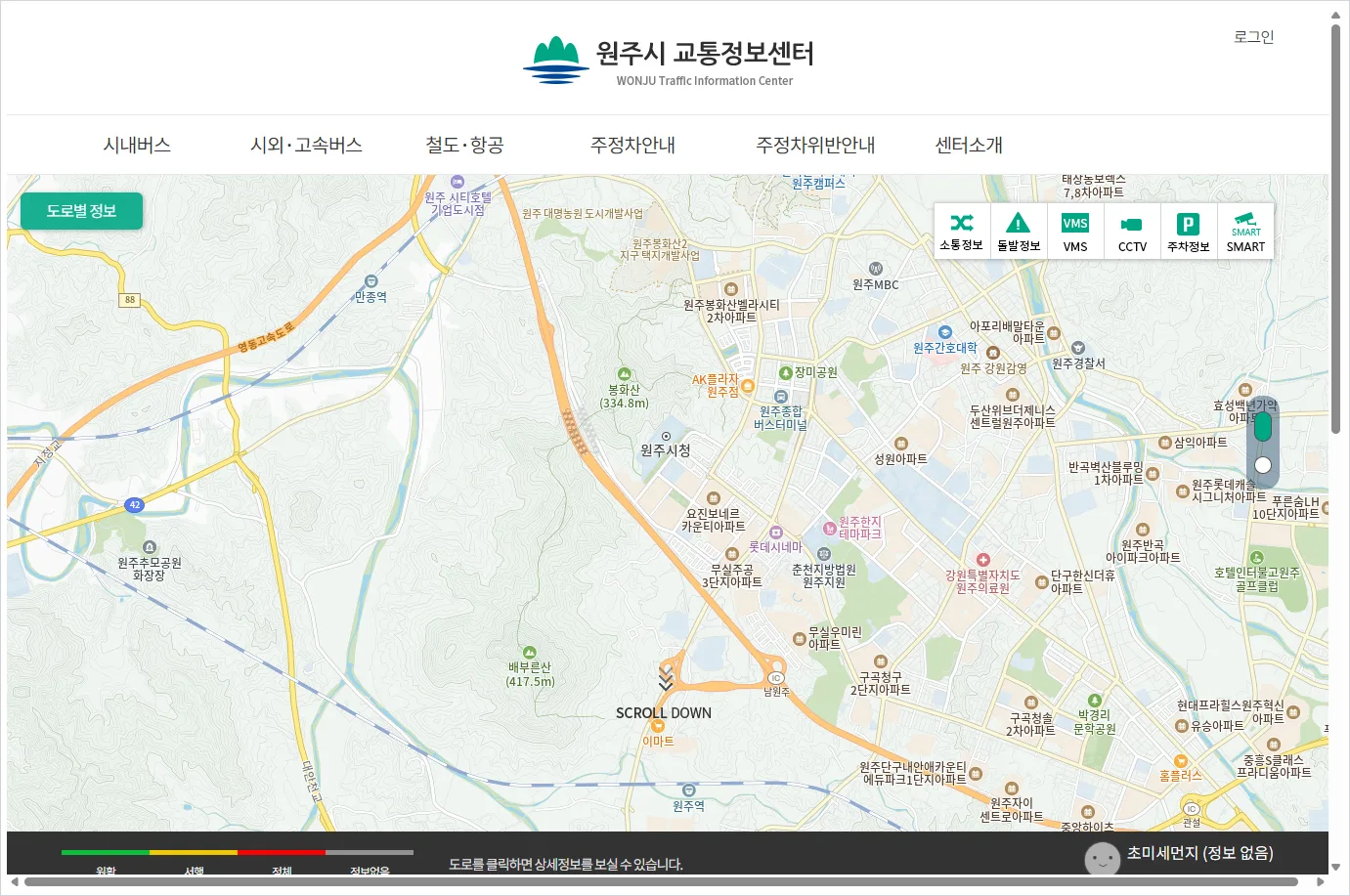Click the 원주종합버스터미널 icon on map

click(780, 397)
